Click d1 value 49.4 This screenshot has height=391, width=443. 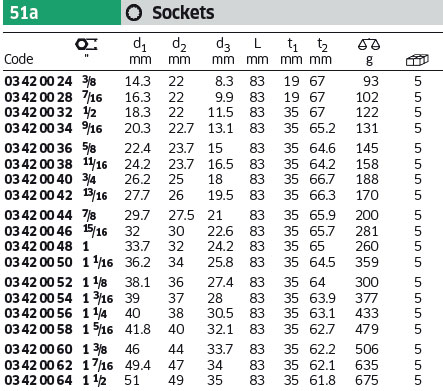pos(138,365)
